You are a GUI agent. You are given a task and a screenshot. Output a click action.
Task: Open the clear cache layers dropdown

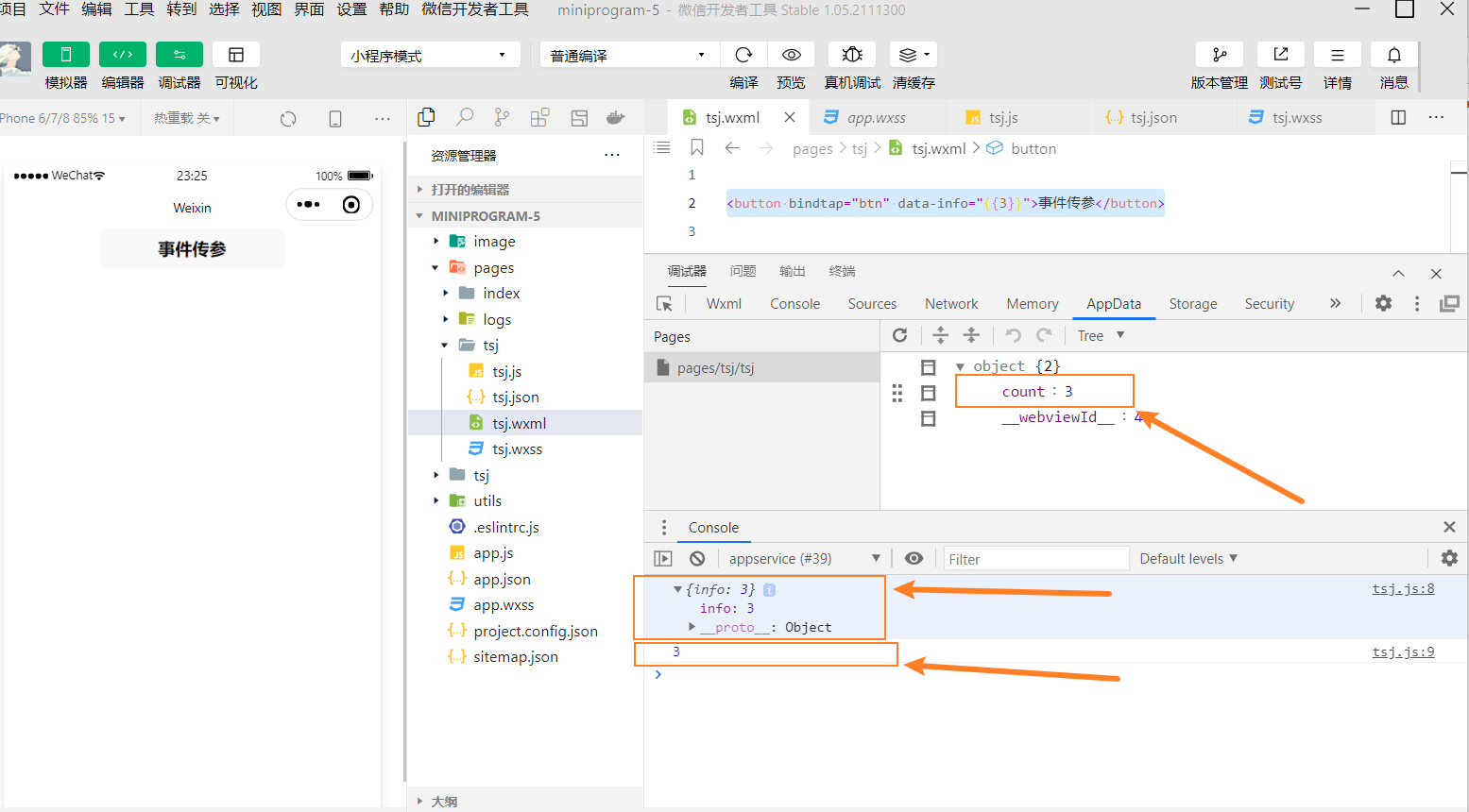click(x=914, y=55)
